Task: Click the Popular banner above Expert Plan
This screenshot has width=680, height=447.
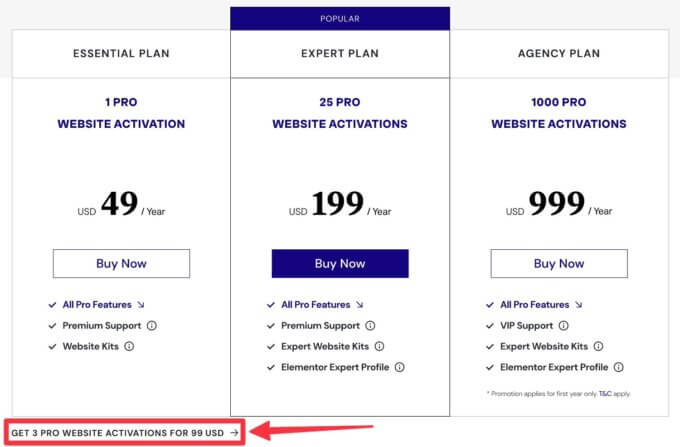Action: pyautogui.click(x=340, y=19)
